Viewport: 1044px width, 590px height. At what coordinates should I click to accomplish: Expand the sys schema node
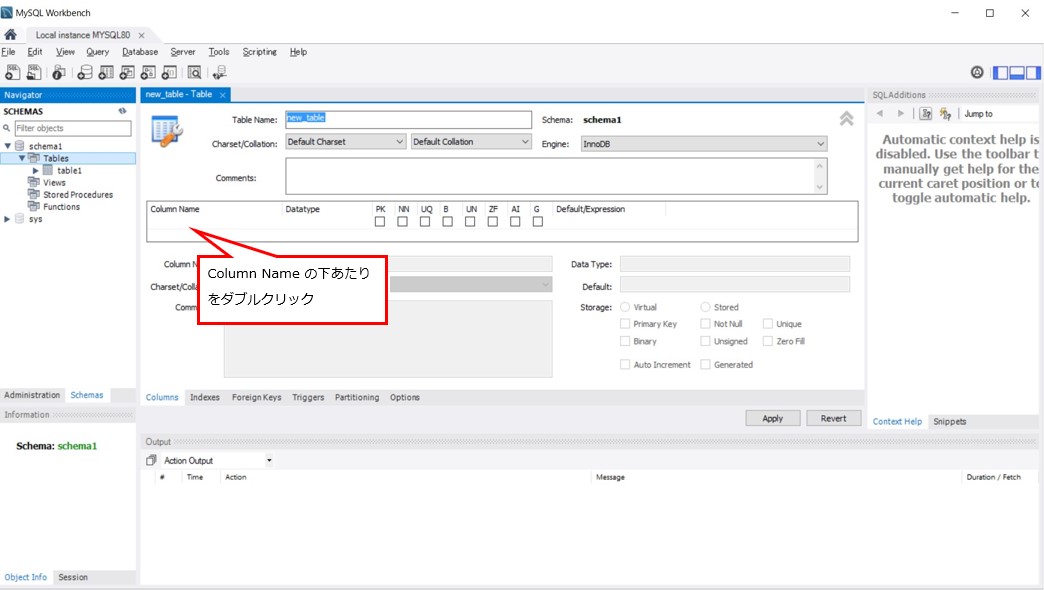(x=7, y=218)
